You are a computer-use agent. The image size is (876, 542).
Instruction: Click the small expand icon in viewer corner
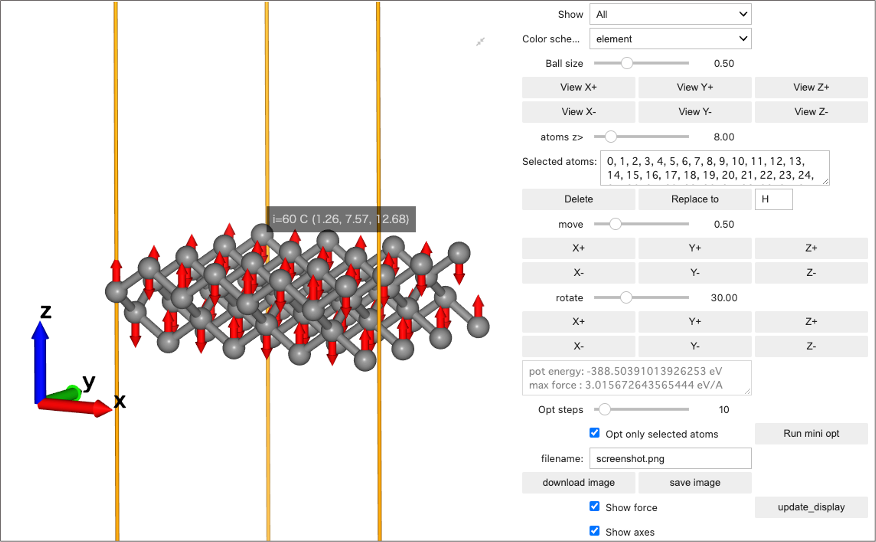(481, 41)
